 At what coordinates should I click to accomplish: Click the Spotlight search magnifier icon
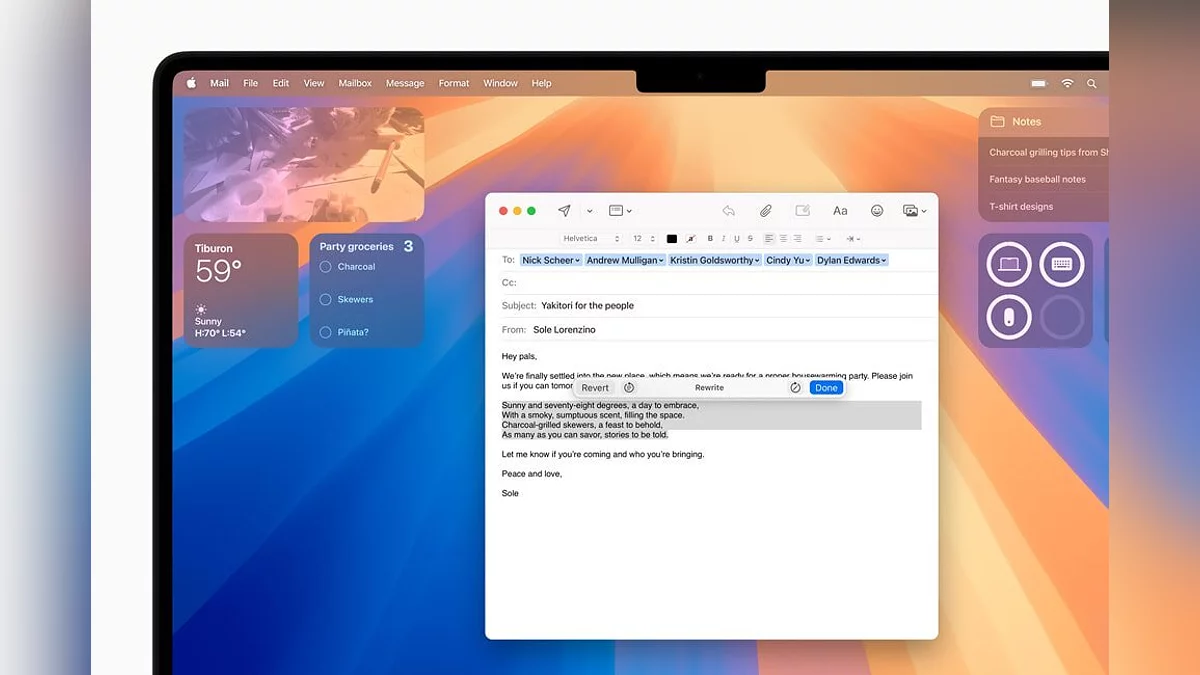tap(1091, 84)
